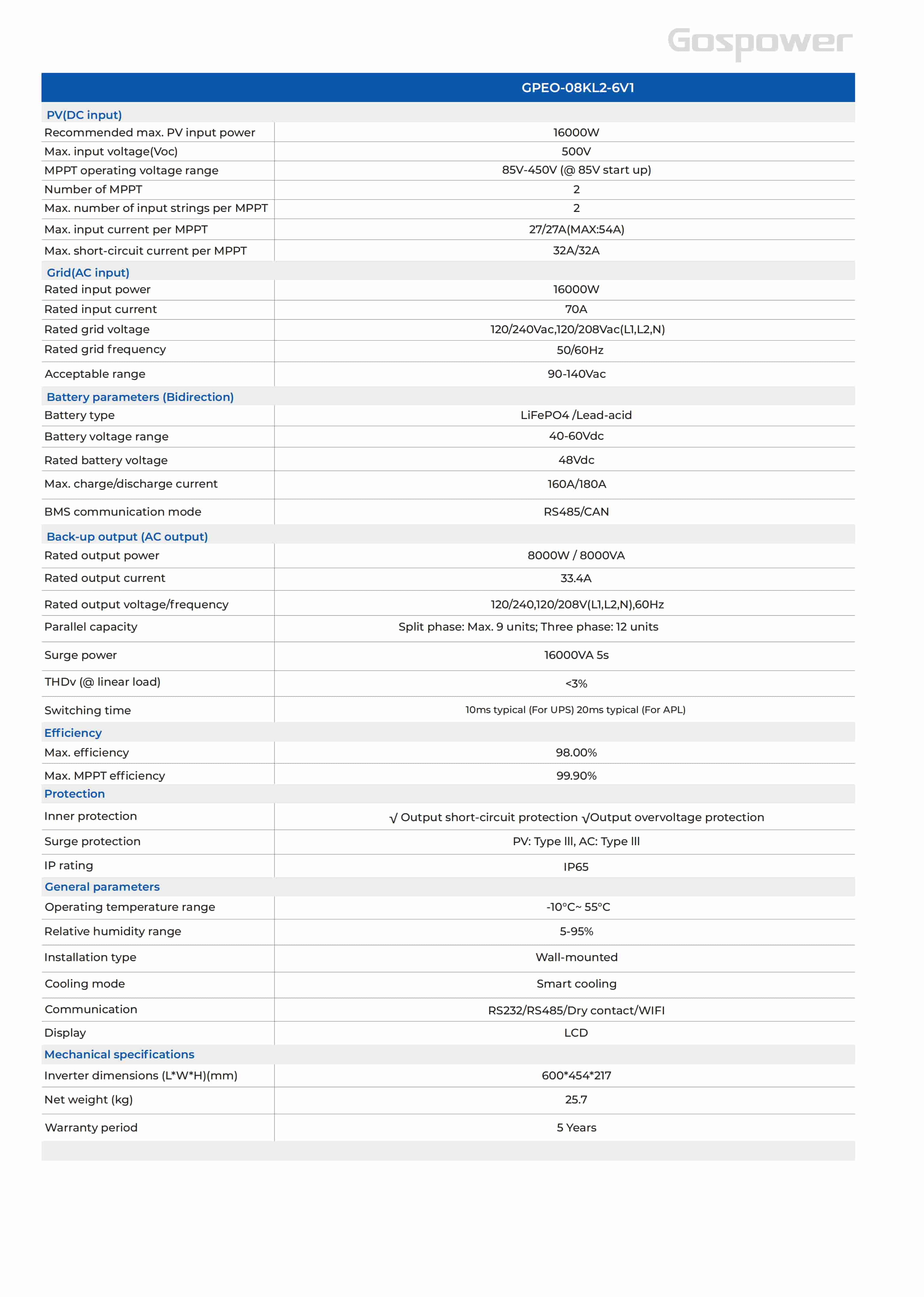Viewport: 924px width, 1297px height.
Task: Click the 27/27A(MAX:54A) input current value
Action: [x=576, y=229]
